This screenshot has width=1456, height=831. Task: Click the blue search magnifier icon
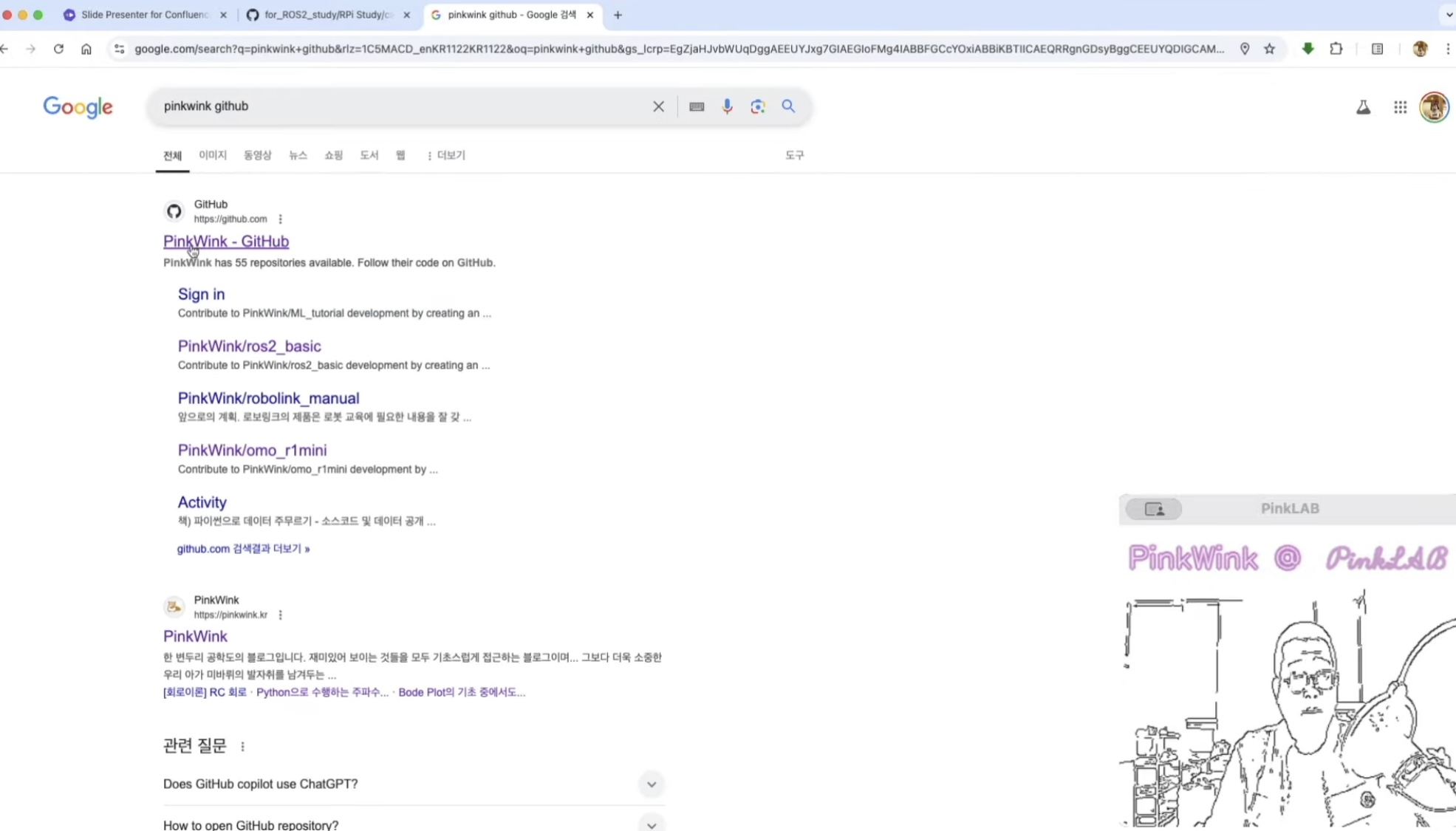(788, 106)
